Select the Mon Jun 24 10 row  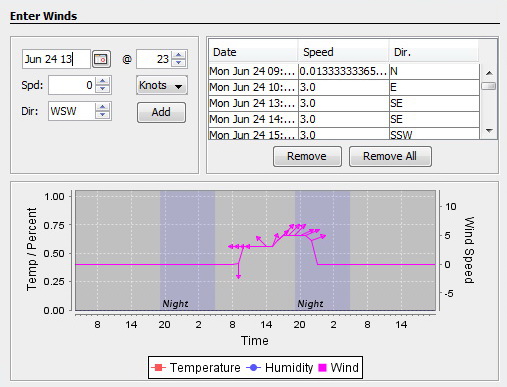coord(344,87)
